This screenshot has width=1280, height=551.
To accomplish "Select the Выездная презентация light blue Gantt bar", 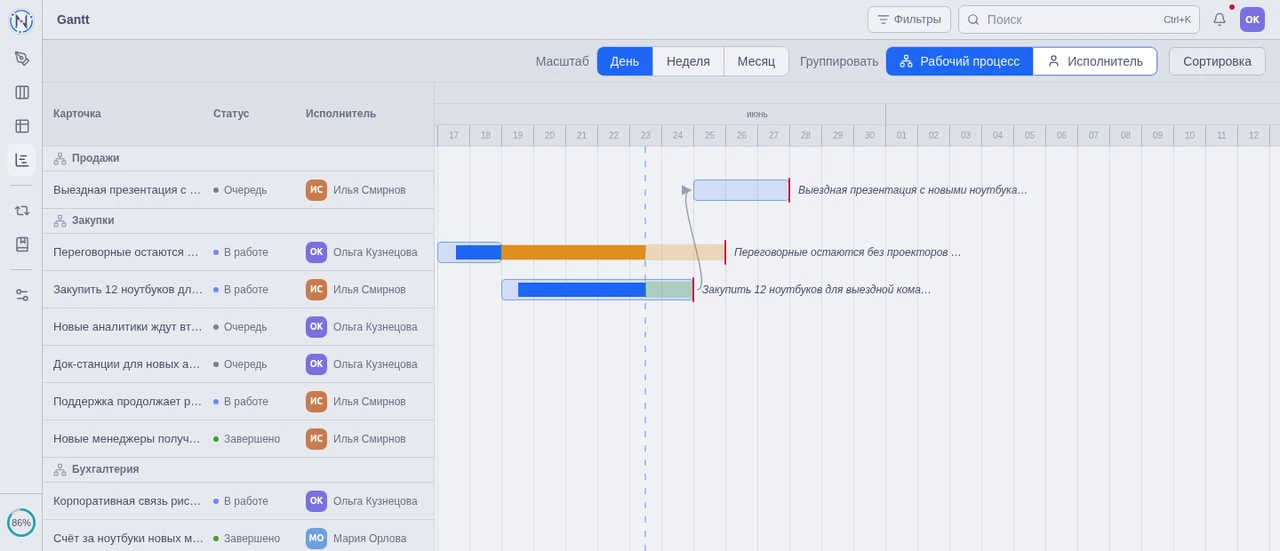I will click(x=741, y=190).
